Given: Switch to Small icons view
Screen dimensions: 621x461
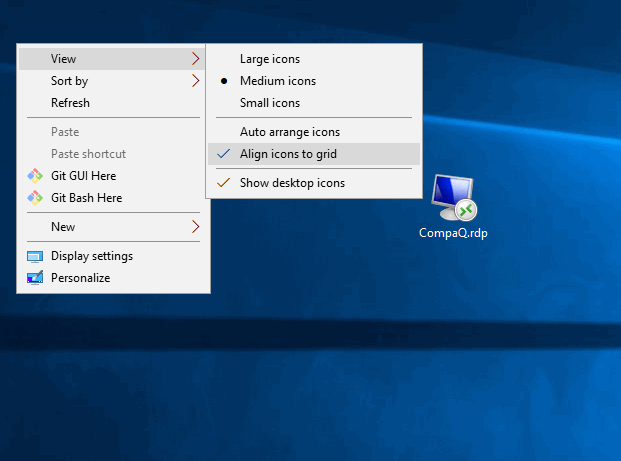Looking at the screenshot, I should [269, 103].
